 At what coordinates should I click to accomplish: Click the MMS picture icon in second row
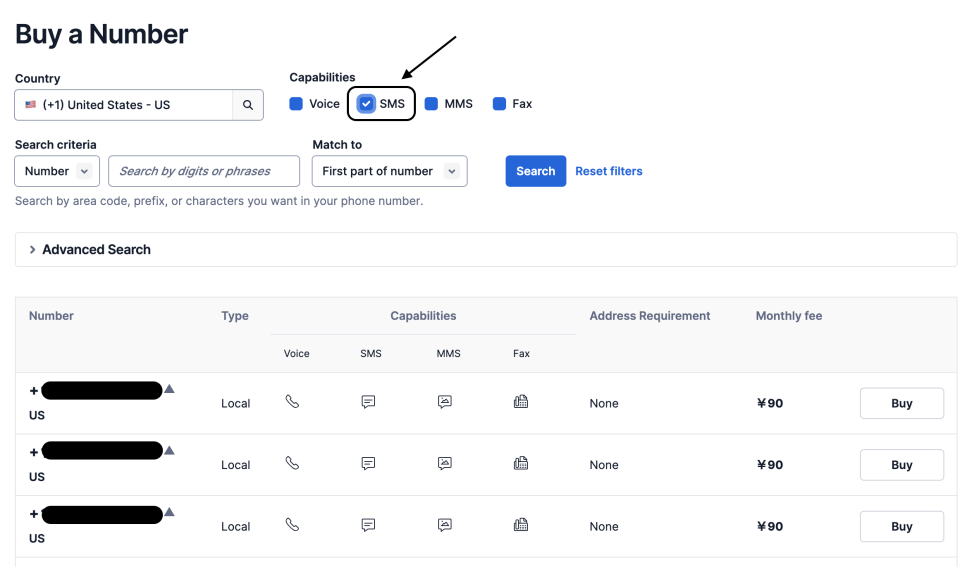click(445, 464)
